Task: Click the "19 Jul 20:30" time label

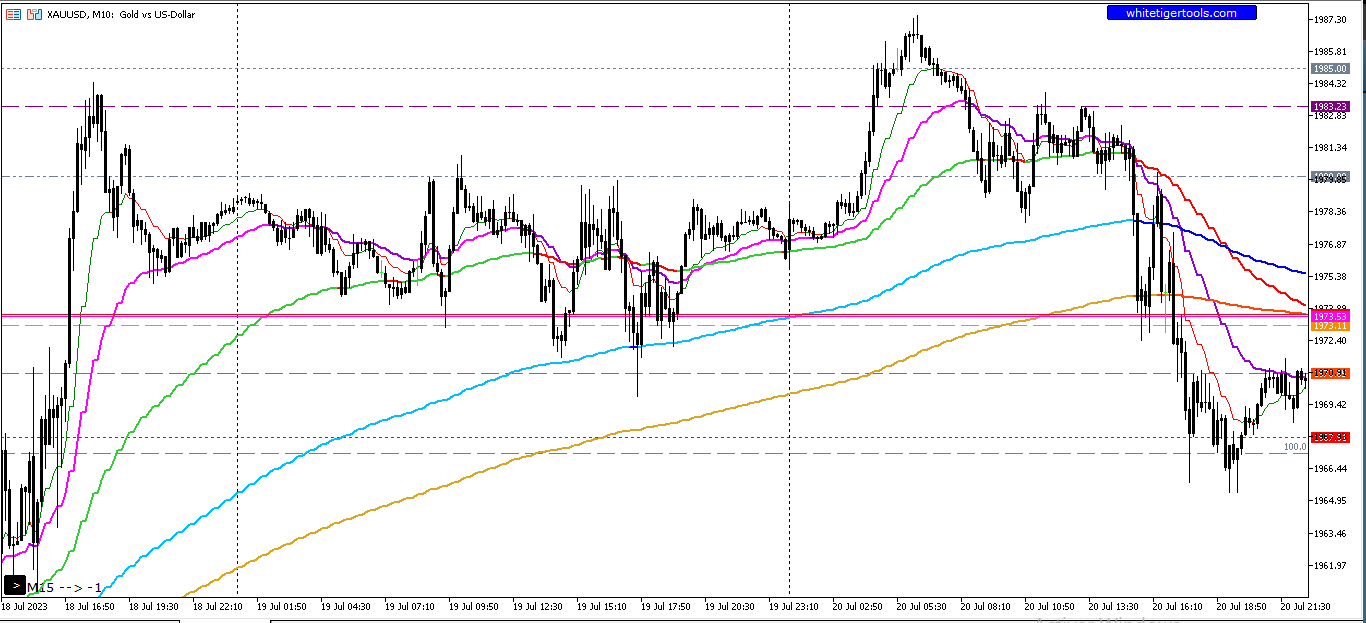Action: point(730,606)
